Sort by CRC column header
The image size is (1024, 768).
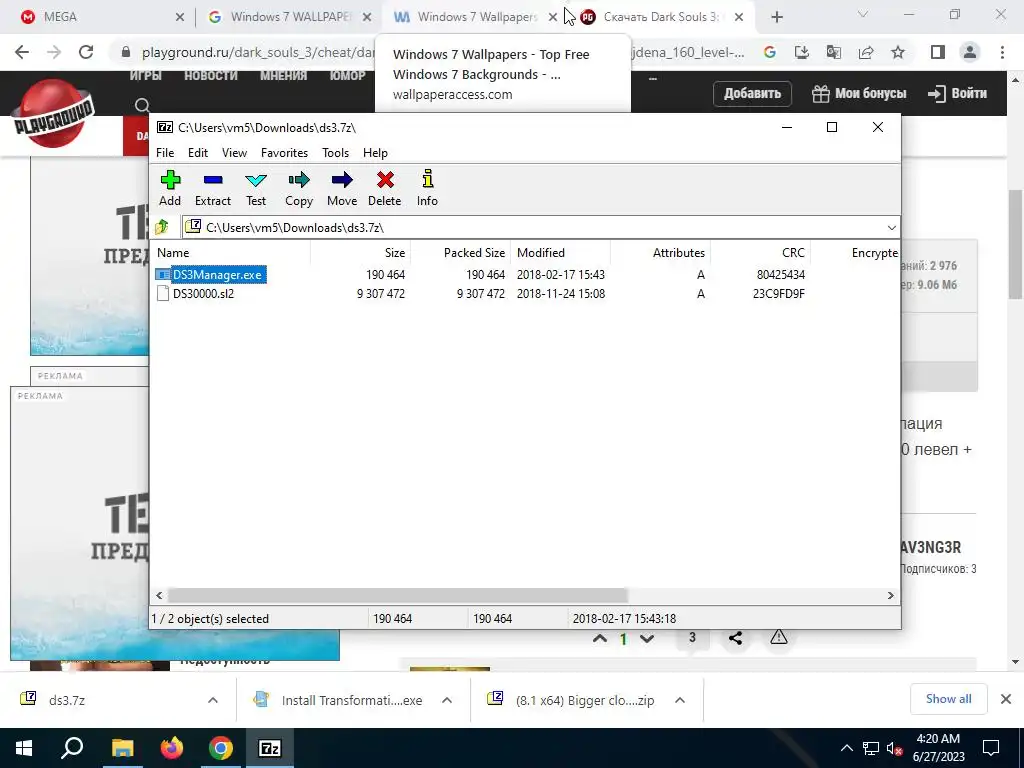coord(760,253)
